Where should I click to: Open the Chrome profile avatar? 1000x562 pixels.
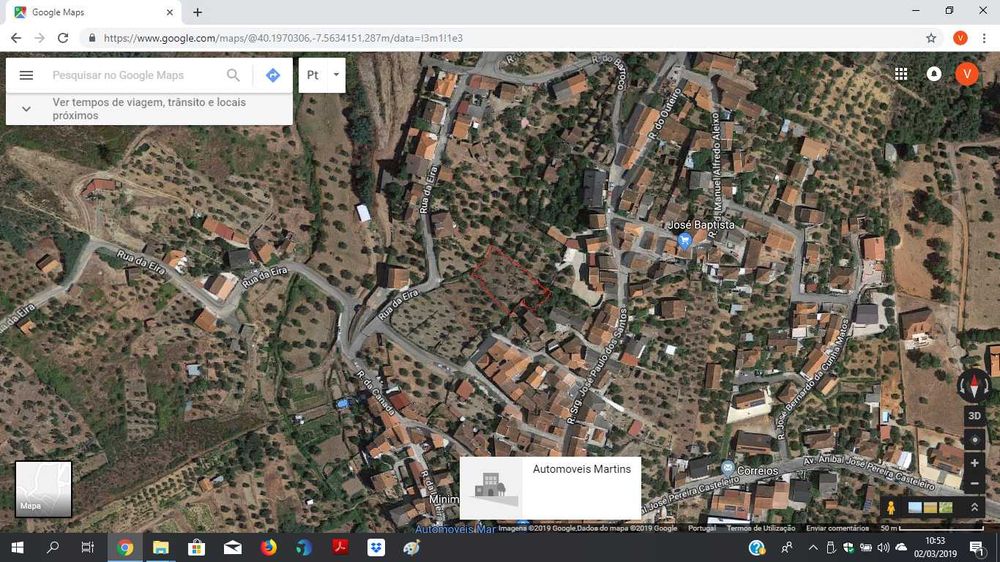click(960, 38)
